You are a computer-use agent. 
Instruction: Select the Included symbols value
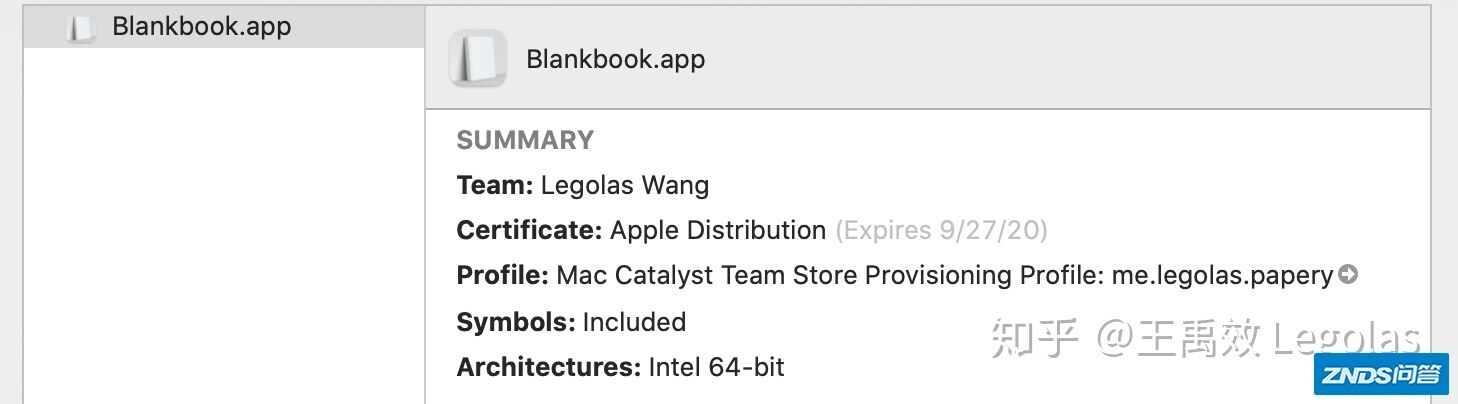tap(634, 322)
